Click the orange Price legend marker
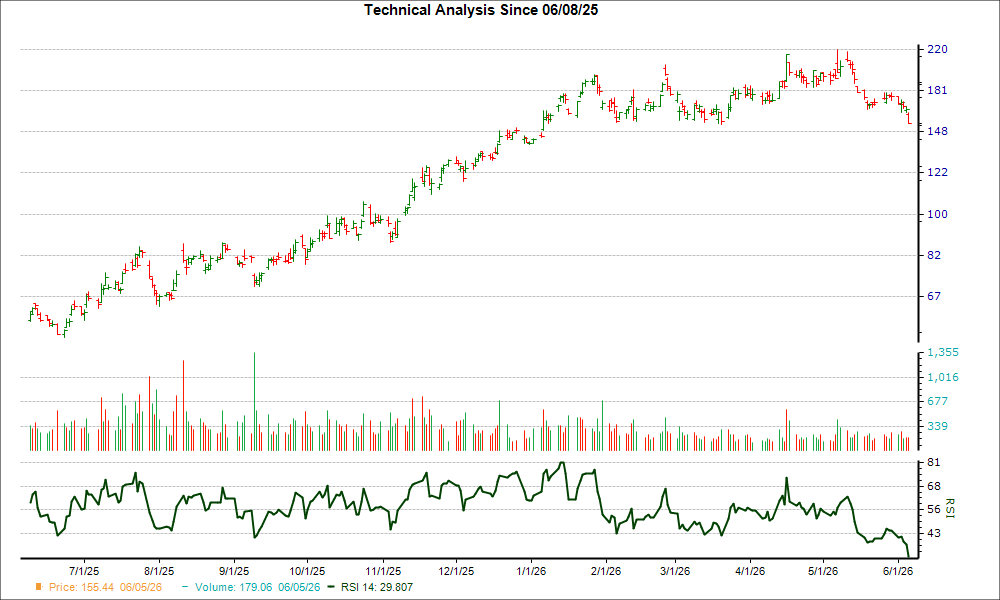The width and height of the screenshot is (1000, 600). tap(39, 587)
